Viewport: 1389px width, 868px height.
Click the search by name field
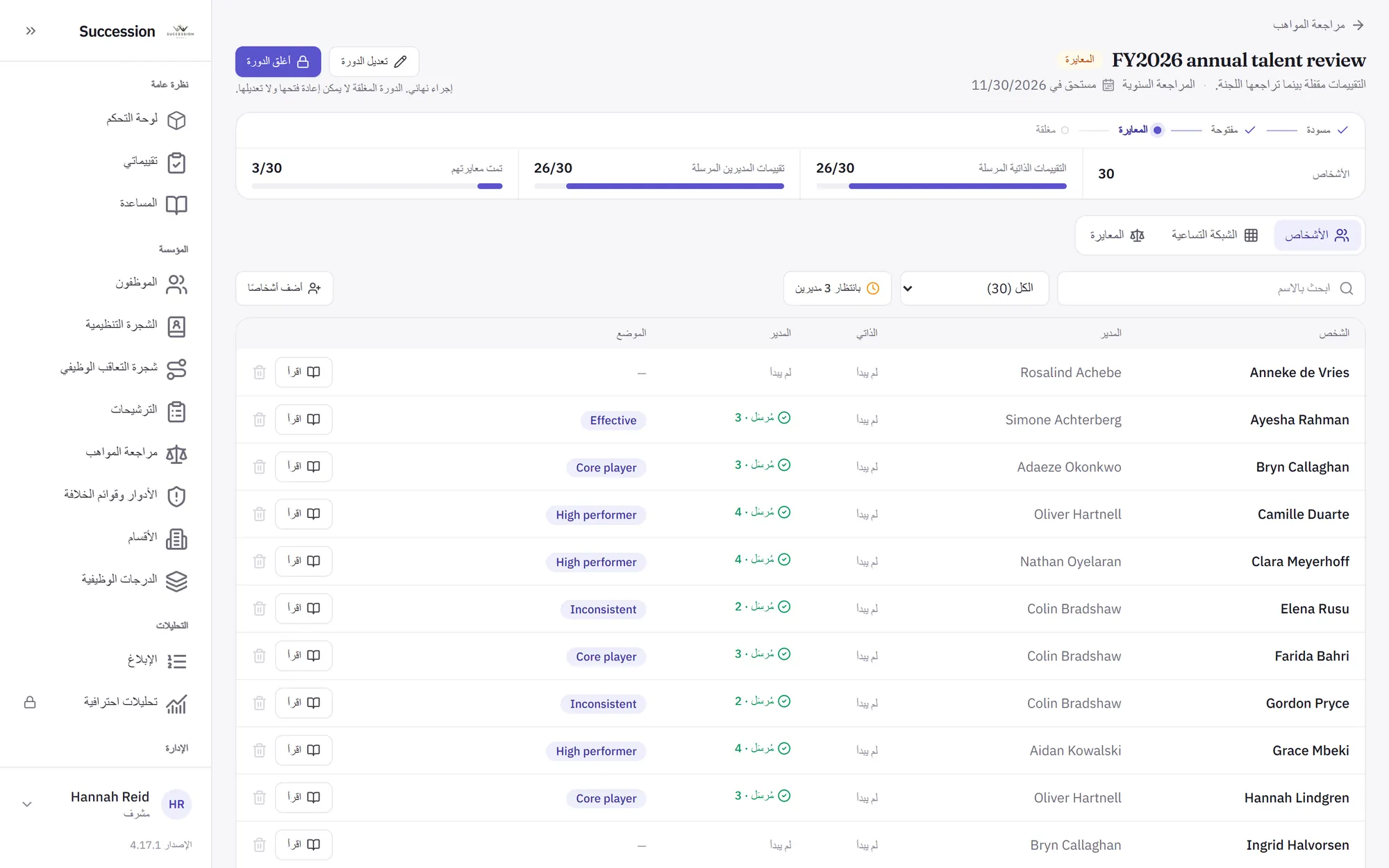point(1211,288)
